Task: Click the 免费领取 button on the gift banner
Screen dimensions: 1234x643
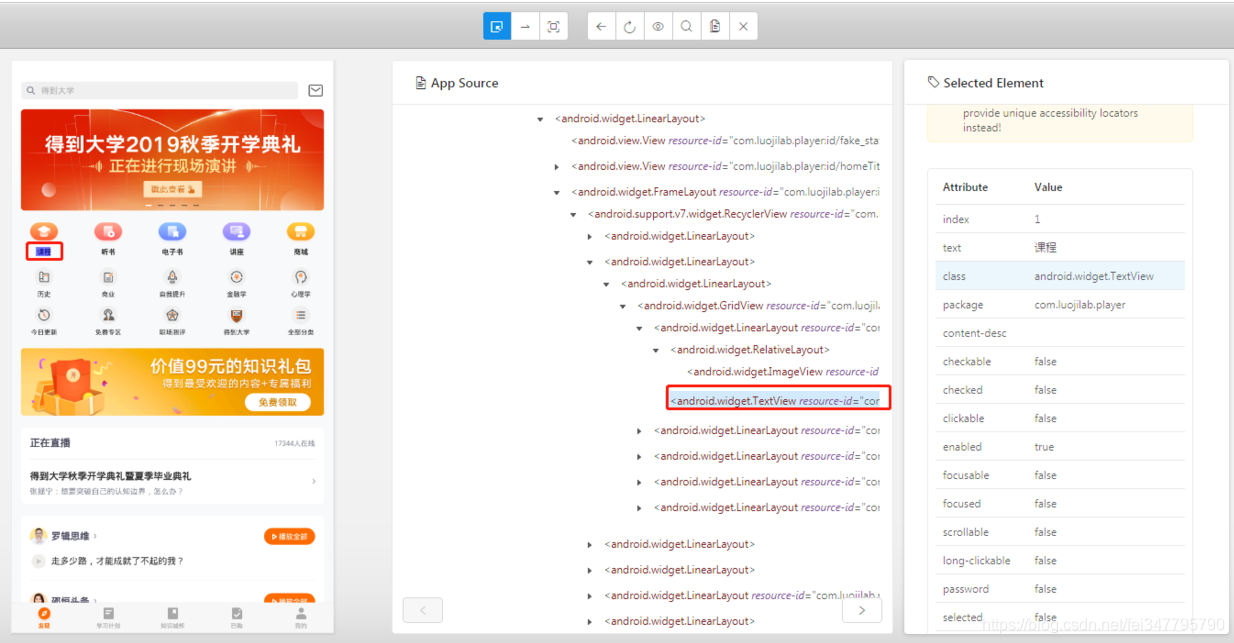Action: pos(277,402)
